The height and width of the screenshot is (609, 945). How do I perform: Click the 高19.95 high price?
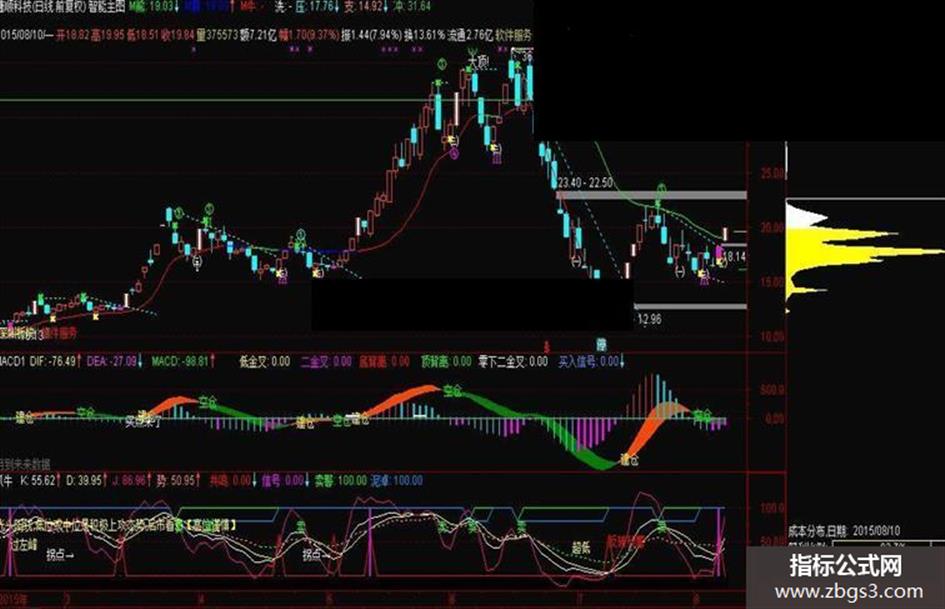pyautogui.click(x=107, y=35)
